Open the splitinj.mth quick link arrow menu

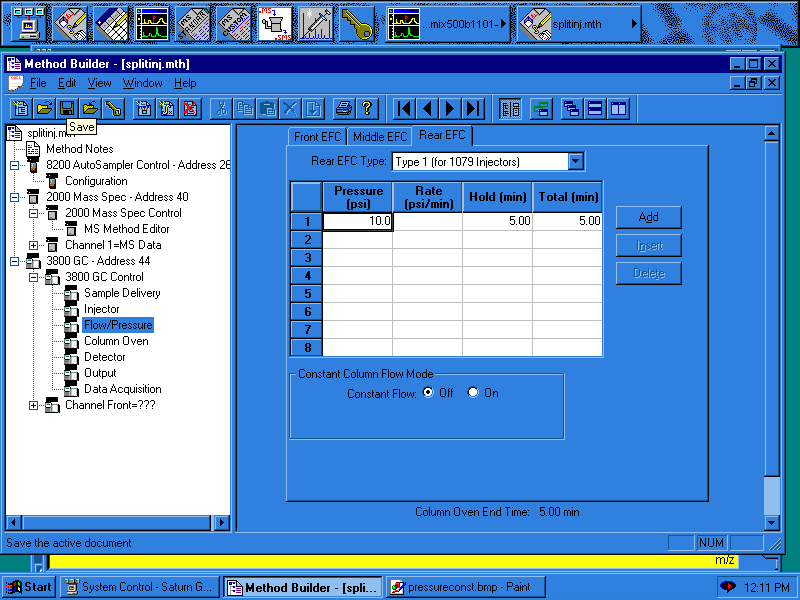[634, 23]
